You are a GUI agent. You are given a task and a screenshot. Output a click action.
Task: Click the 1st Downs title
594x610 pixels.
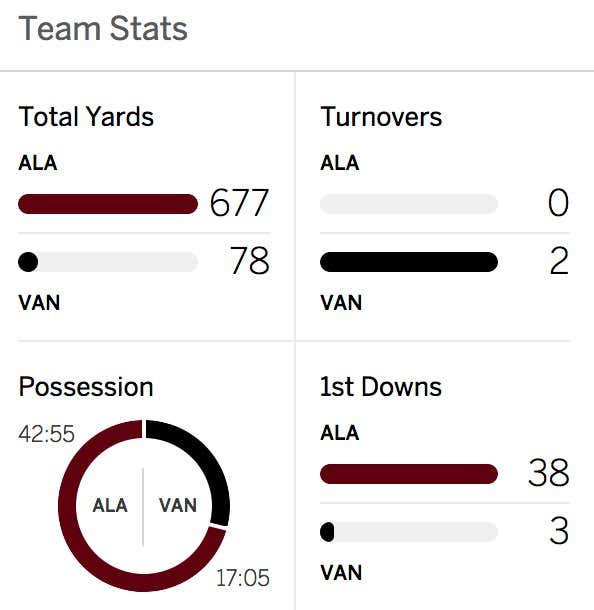coord(381,387)
